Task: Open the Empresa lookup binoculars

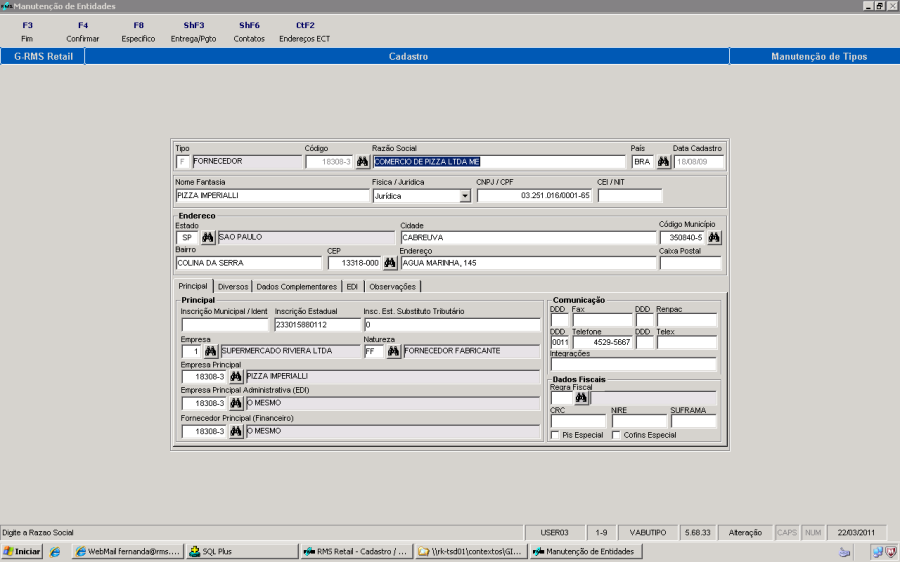Action: pos(210,352)
